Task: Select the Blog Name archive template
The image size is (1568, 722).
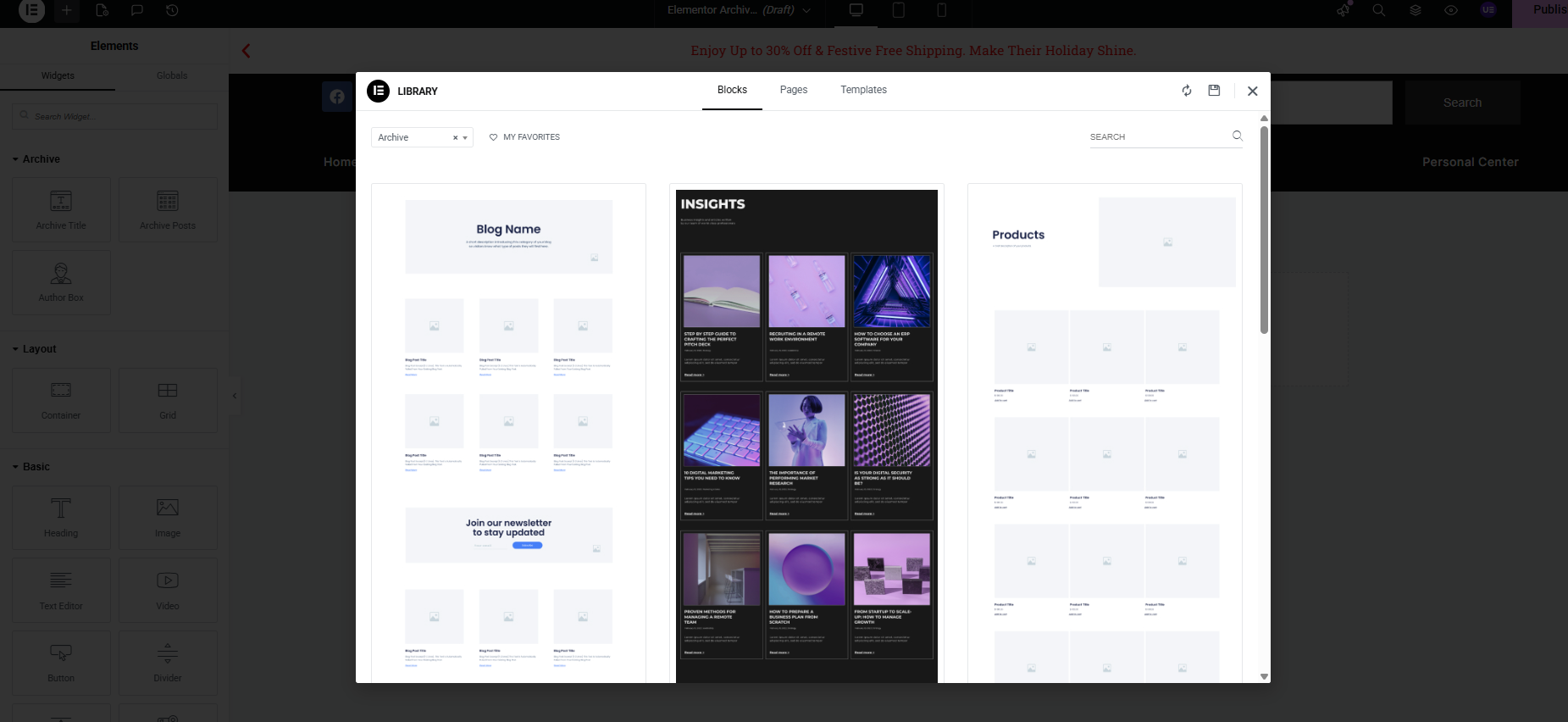Action: [508, 433]
